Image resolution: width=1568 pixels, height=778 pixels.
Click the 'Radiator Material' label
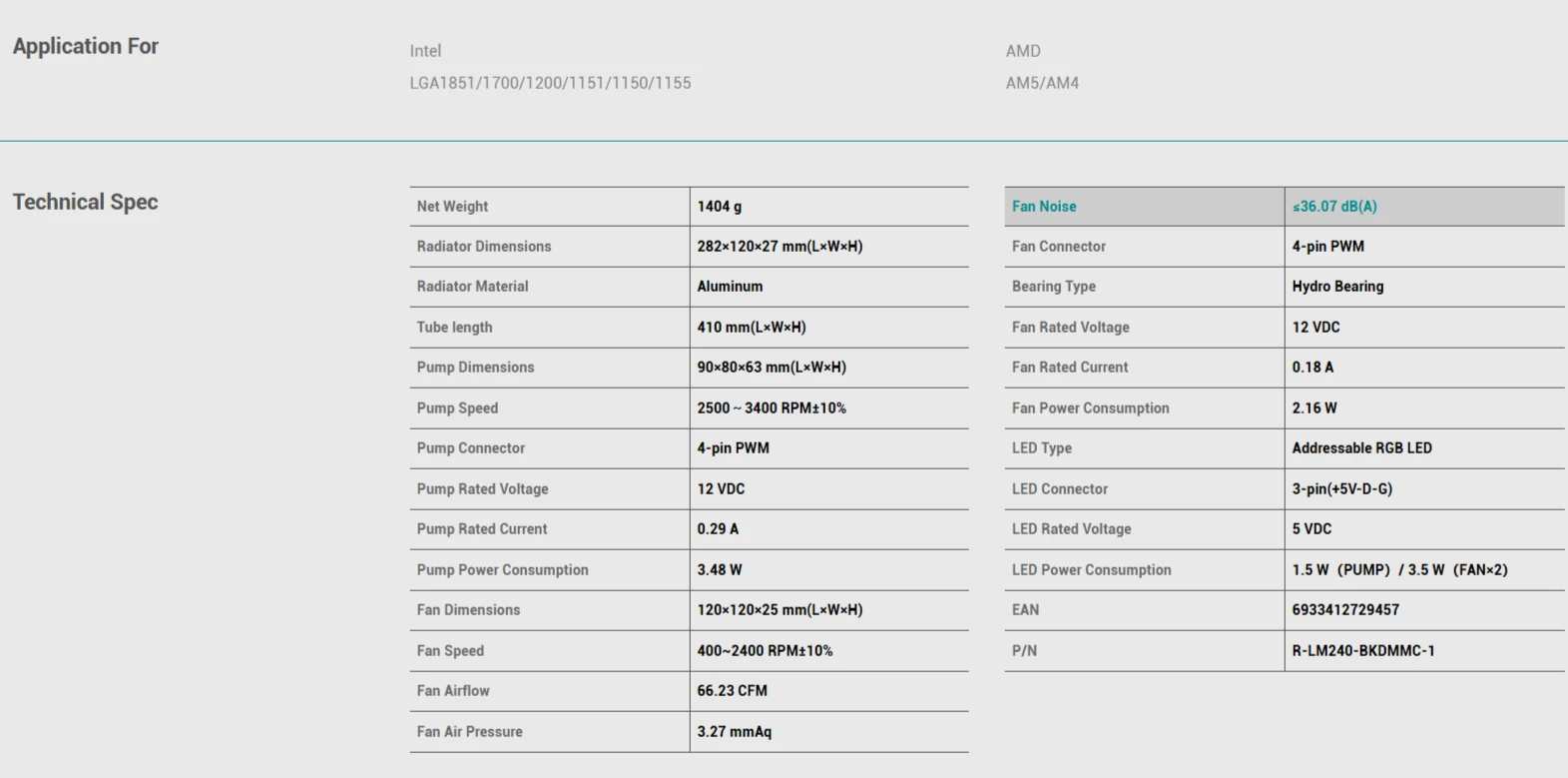point(472,287)
